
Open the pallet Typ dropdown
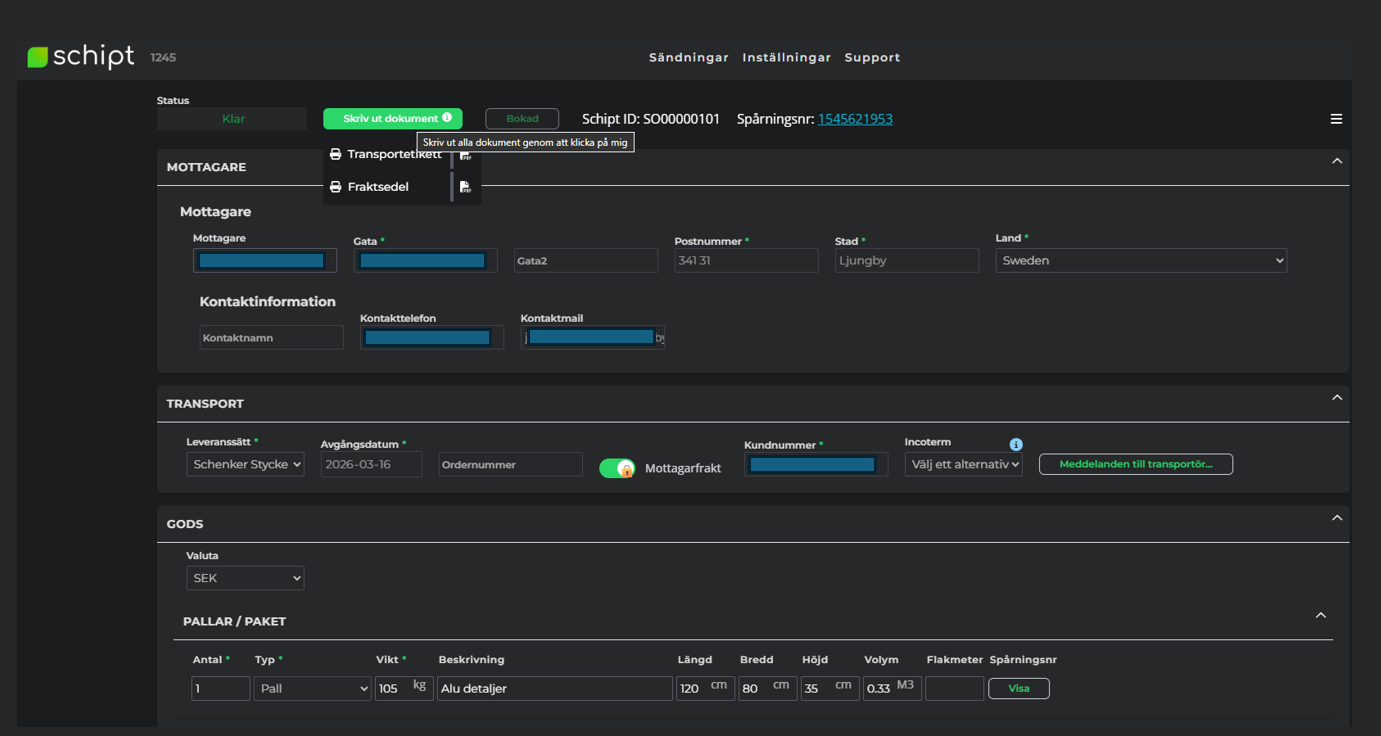point(312,688)
